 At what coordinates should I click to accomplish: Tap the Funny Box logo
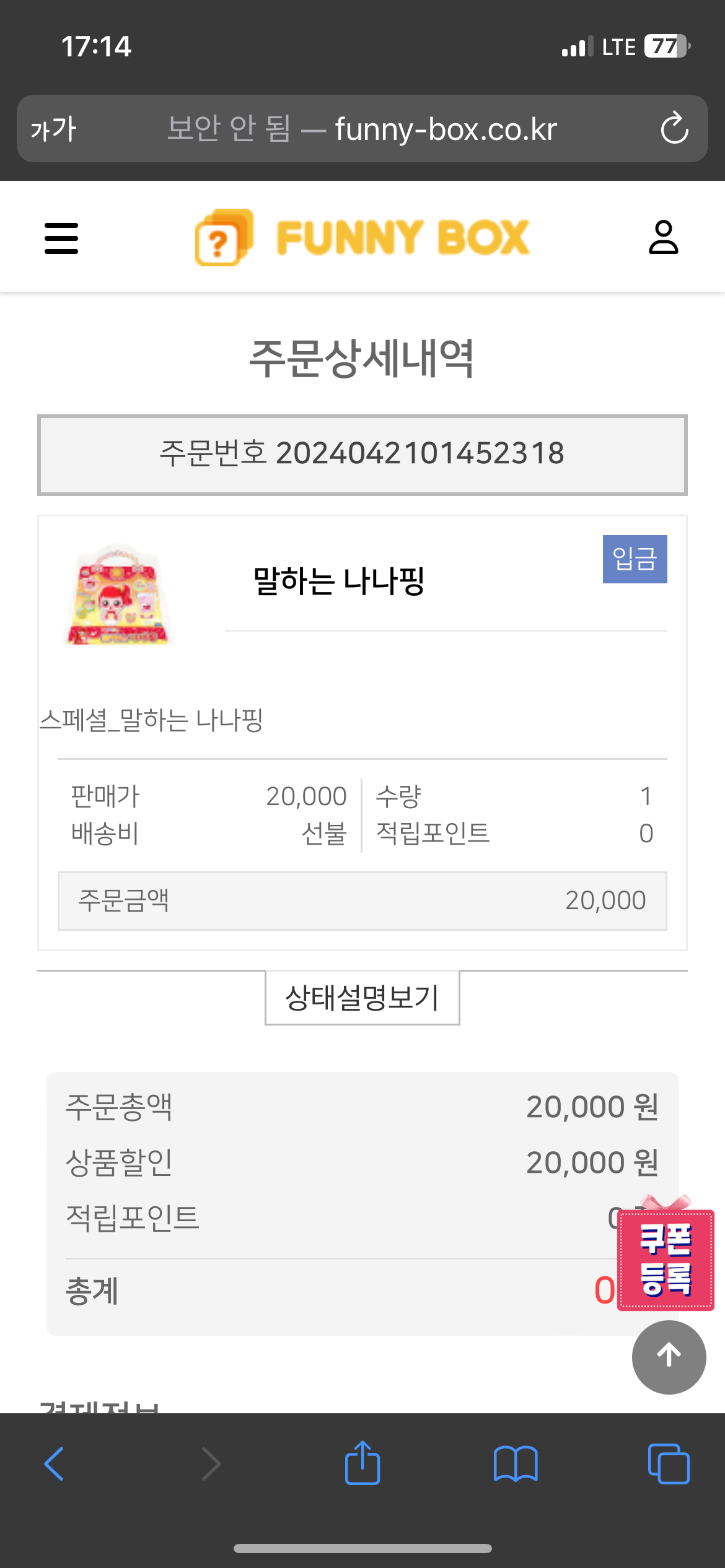(x=362, y=238)
